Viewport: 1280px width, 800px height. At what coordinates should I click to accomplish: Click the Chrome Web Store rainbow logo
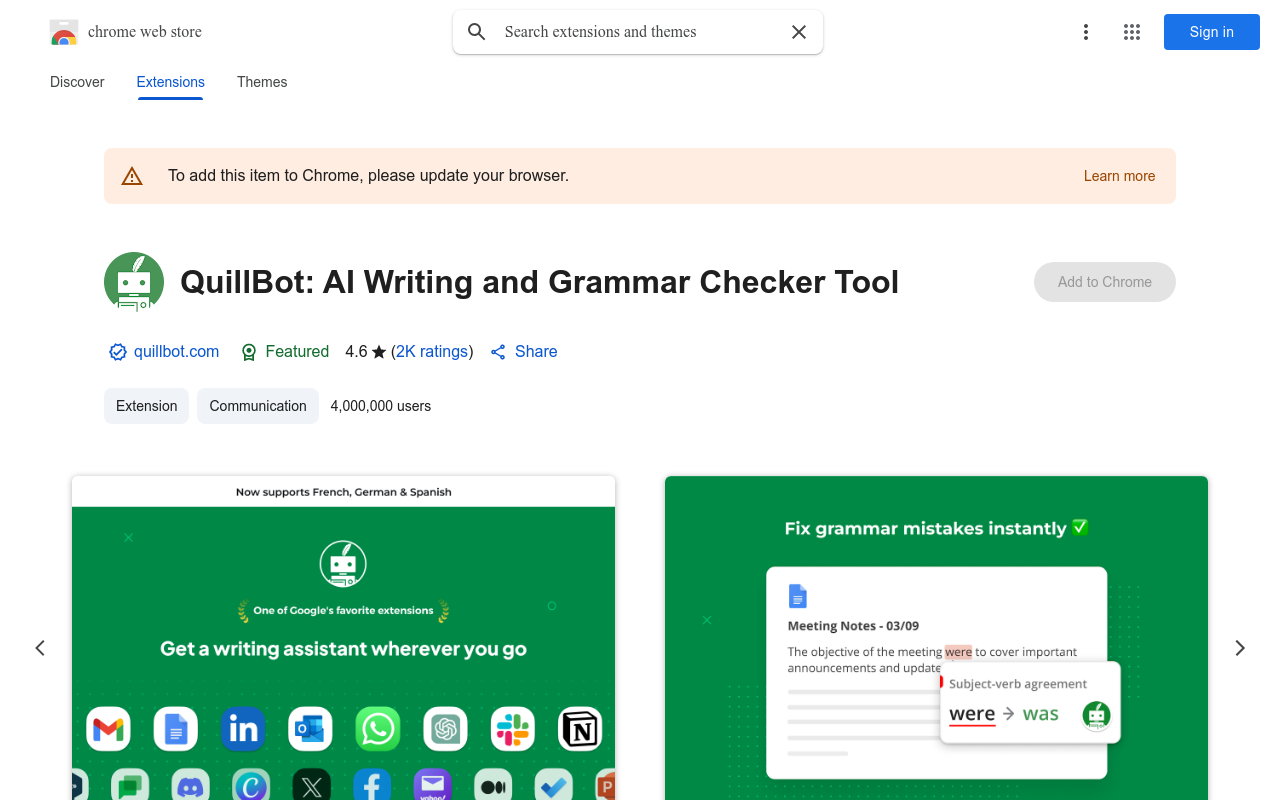coord(64,32)
